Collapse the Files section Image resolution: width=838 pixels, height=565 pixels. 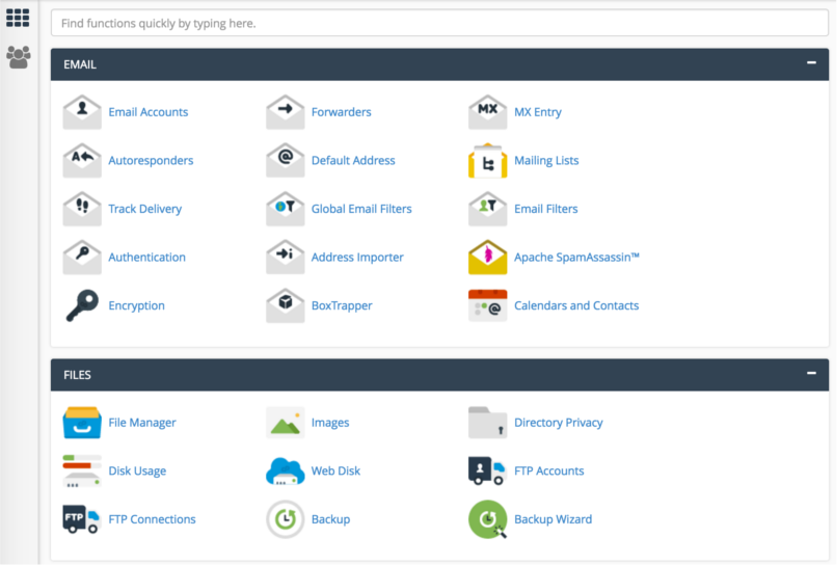click(x=811, y=374)
